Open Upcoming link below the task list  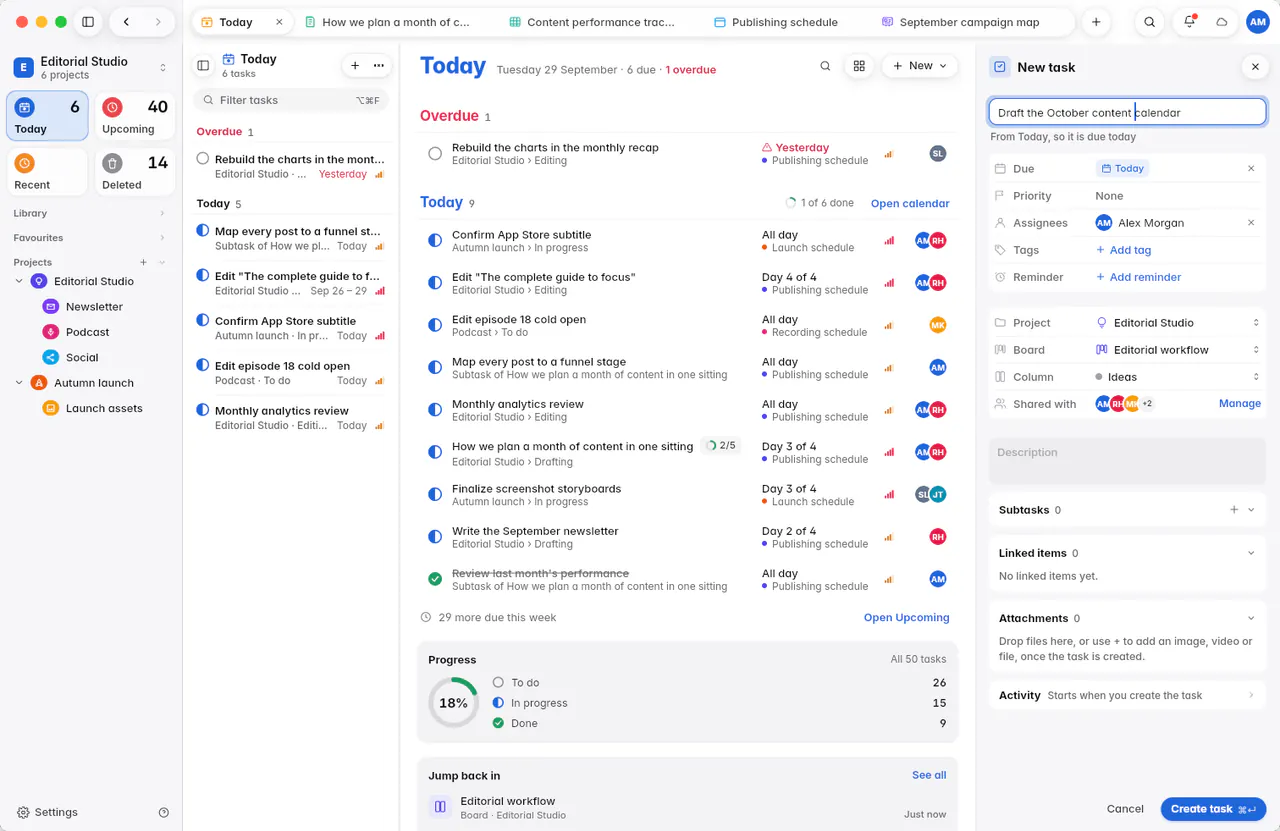906,618
